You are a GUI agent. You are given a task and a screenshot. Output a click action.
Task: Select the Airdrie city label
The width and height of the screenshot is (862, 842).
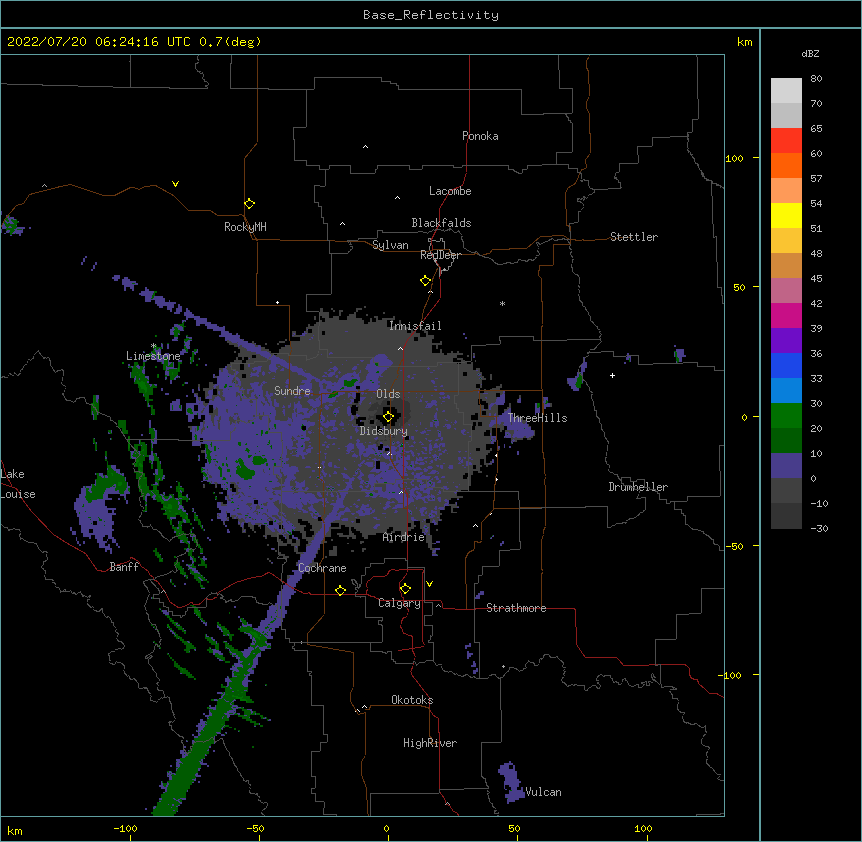pyautogui.click(x=404, y=537)
